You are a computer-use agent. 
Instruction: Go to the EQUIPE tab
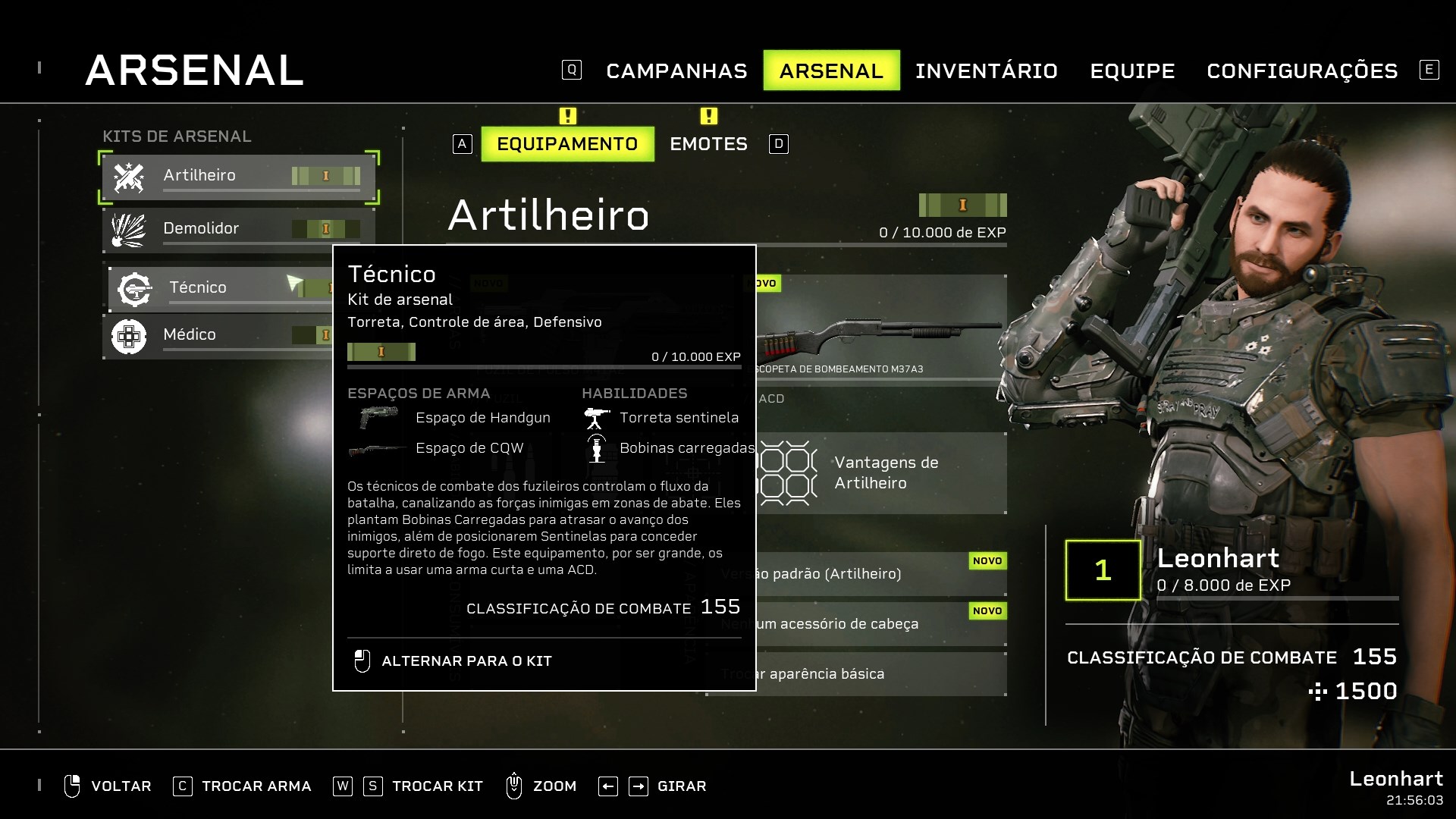click(x=1132, y=71)
